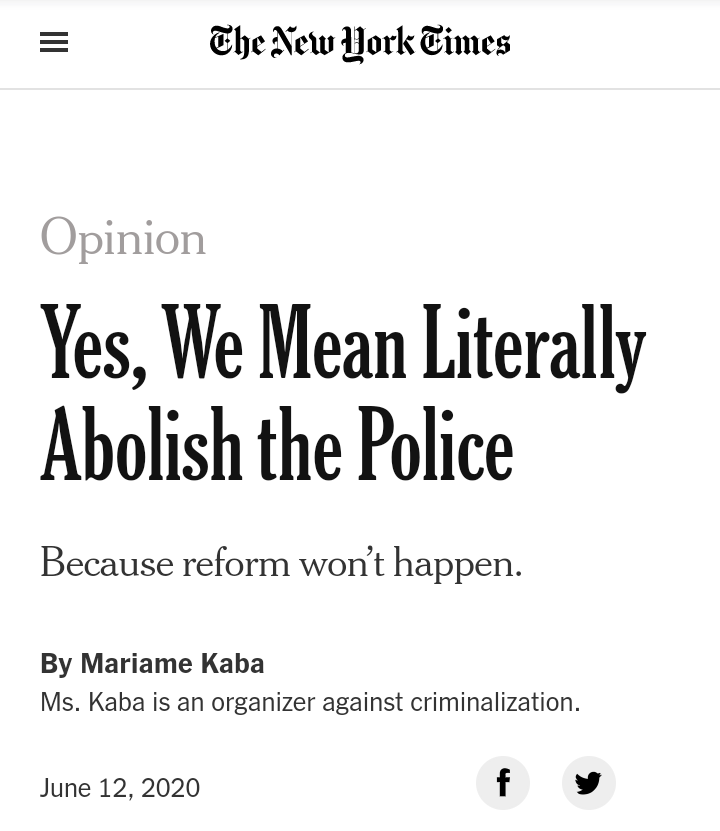Share the article on Facebook
720x831 pixels.
503,783
